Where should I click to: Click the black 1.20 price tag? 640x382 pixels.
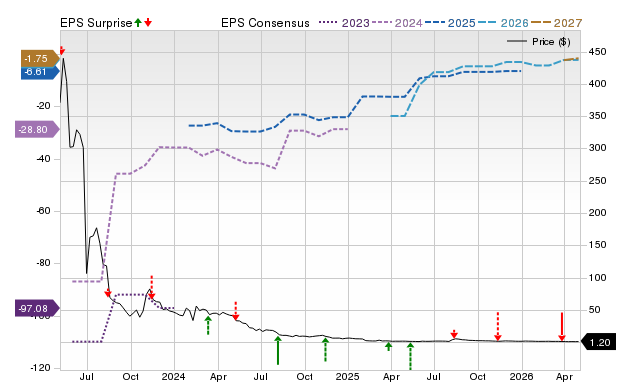coord(598,342)
